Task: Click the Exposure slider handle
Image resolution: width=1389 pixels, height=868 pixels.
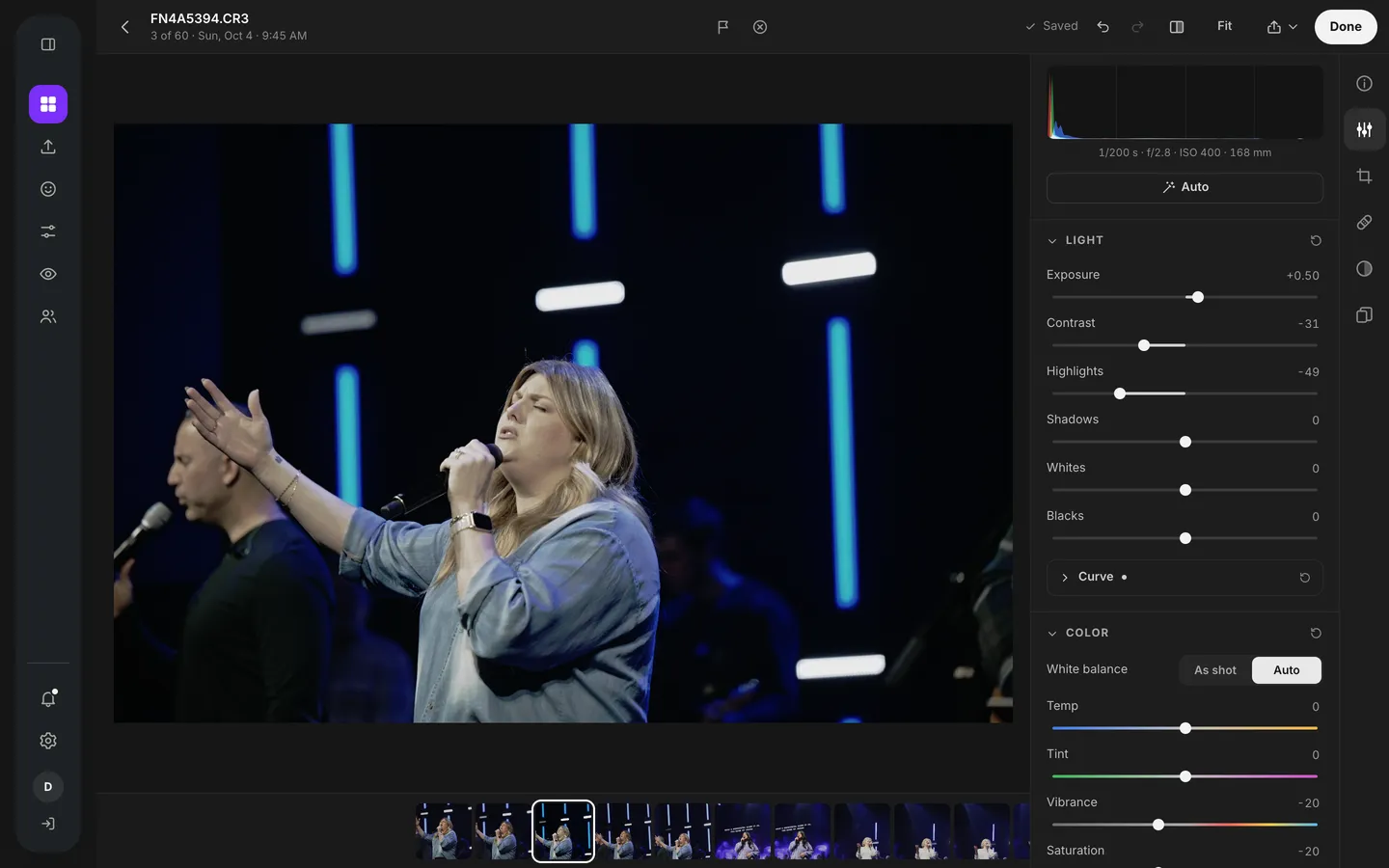Action: 1198,297
